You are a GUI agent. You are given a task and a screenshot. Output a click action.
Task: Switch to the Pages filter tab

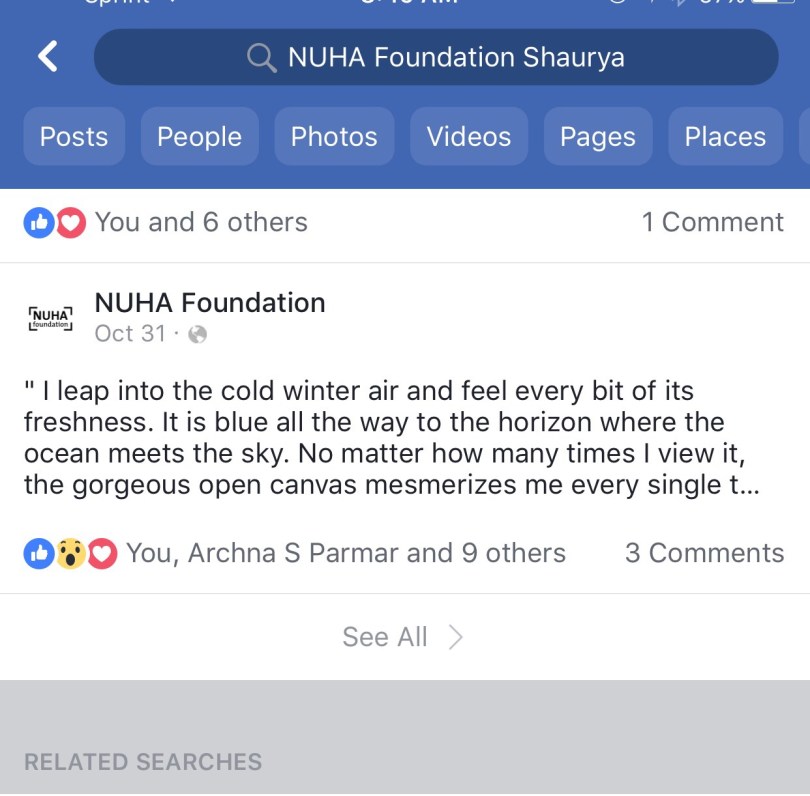coord(597,137)
